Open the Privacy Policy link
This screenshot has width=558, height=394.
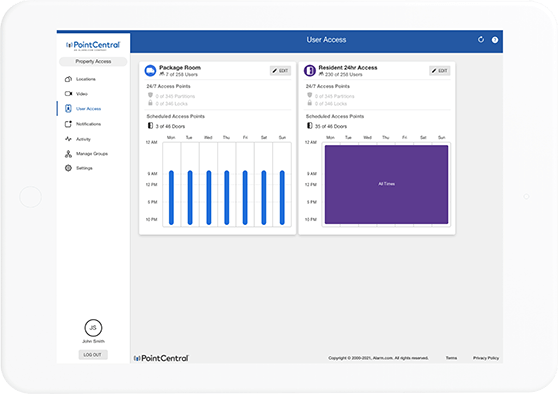486,358
